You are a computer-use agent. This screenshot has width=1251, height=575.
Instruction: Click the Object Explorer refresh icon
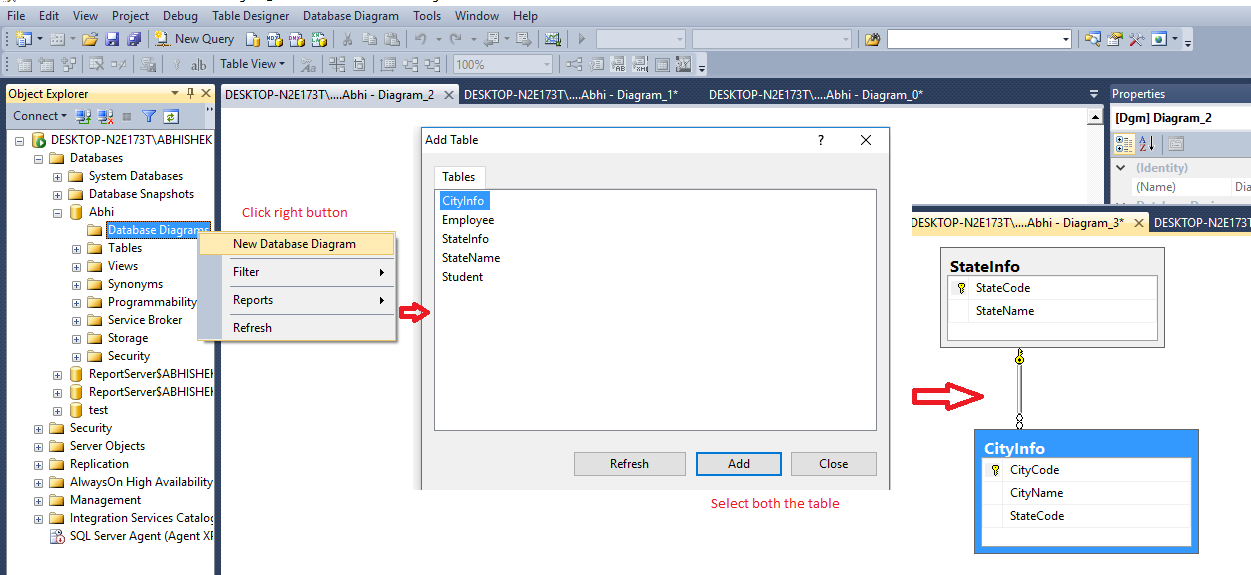click(x=170, y=116)
